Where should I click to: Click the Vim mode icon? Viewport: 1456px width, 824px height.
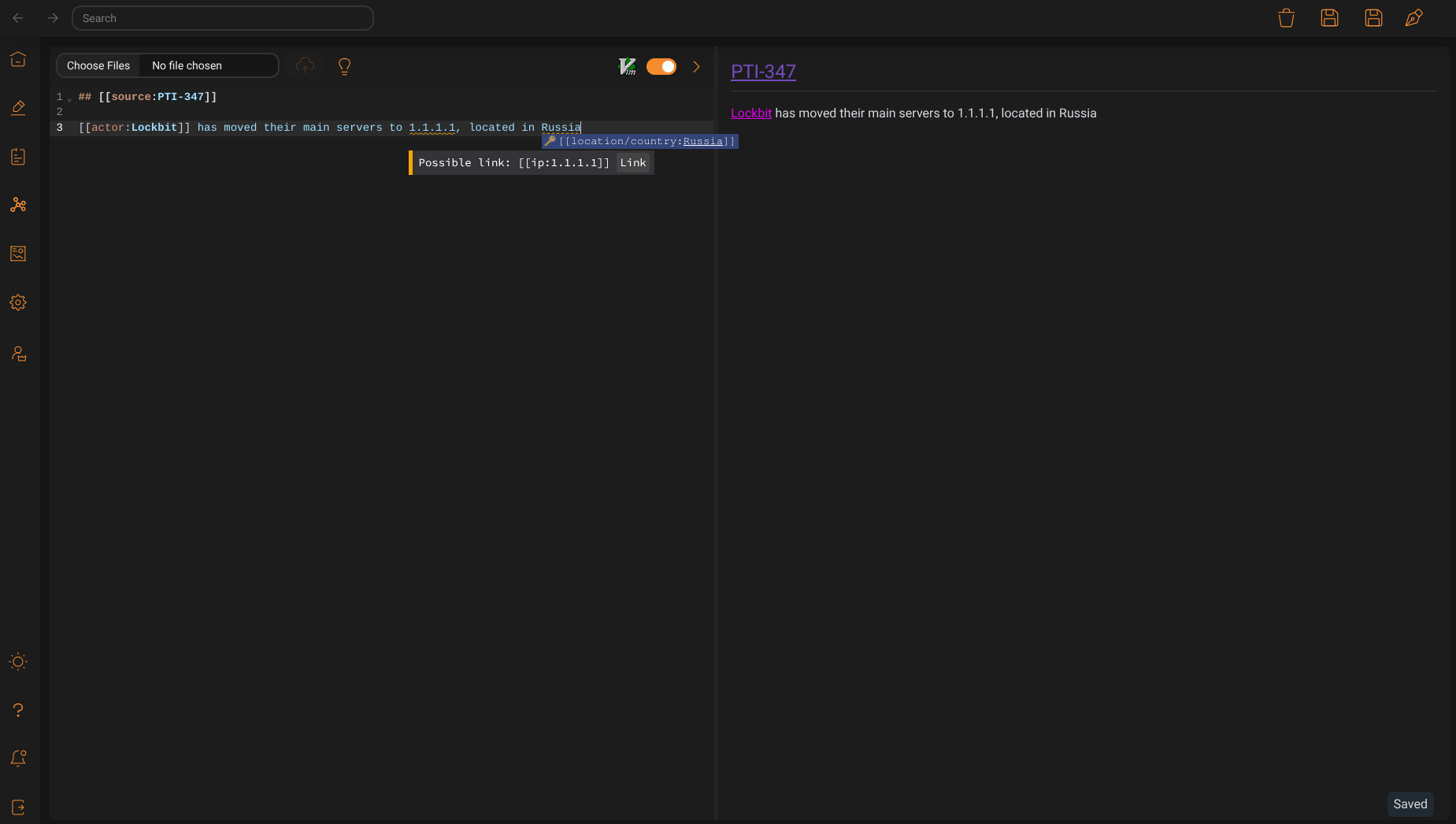(x=628, y=66)
